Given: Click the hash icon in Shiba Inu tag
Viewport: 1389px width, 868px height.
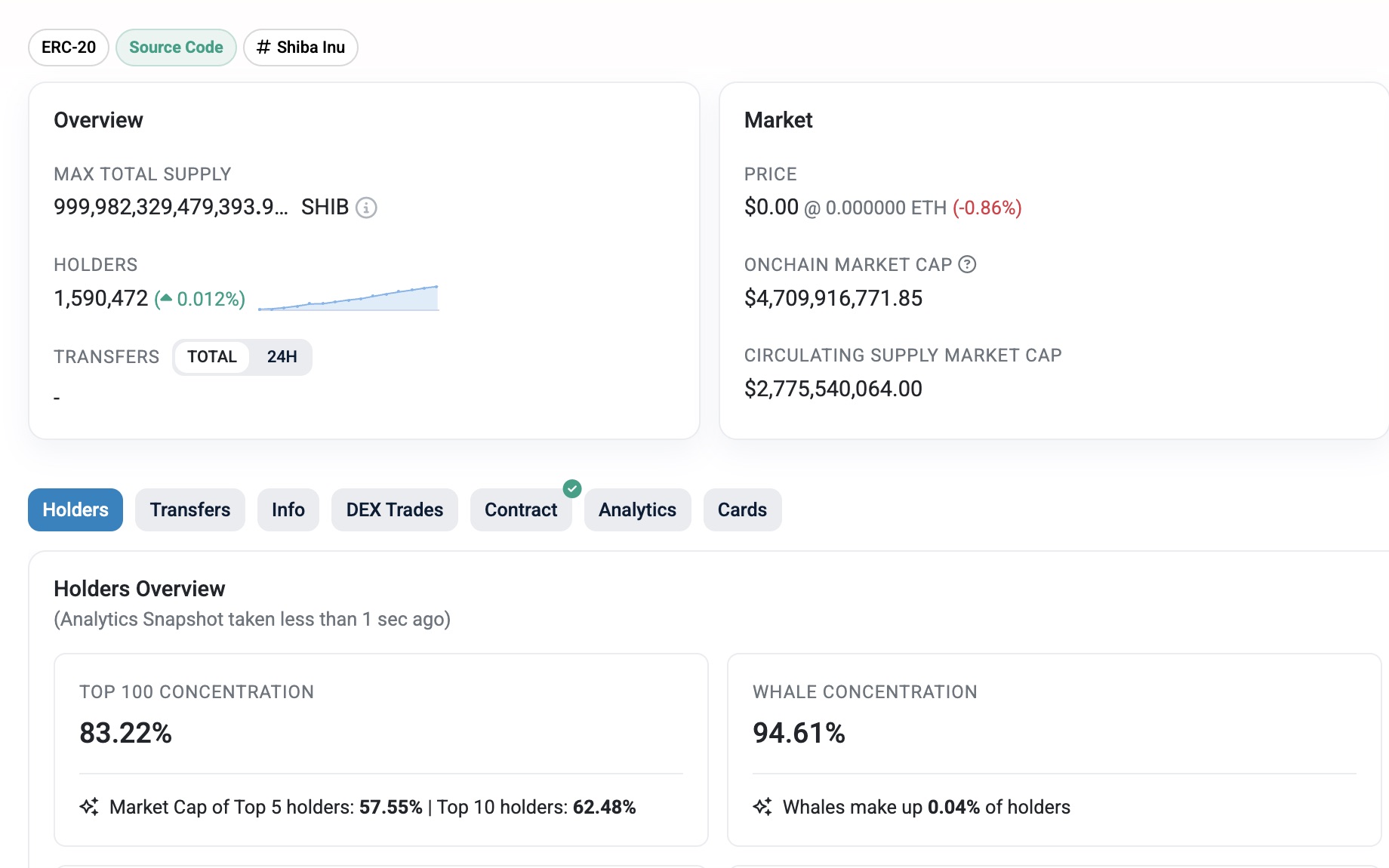Looking at the screenshot, I should tap(263, 47).
